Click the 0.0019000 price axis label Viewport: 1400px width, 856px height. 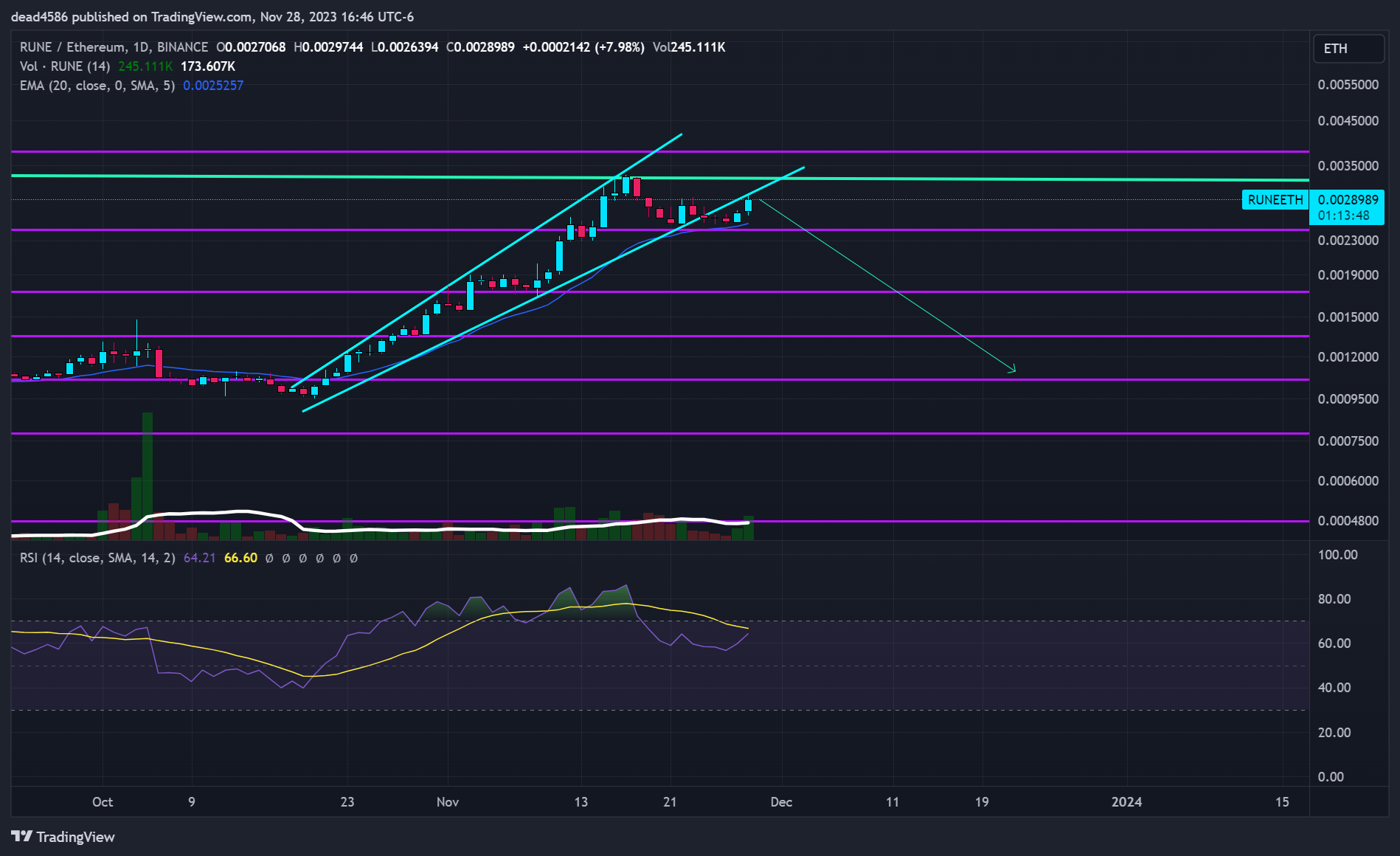[1348, 275]
